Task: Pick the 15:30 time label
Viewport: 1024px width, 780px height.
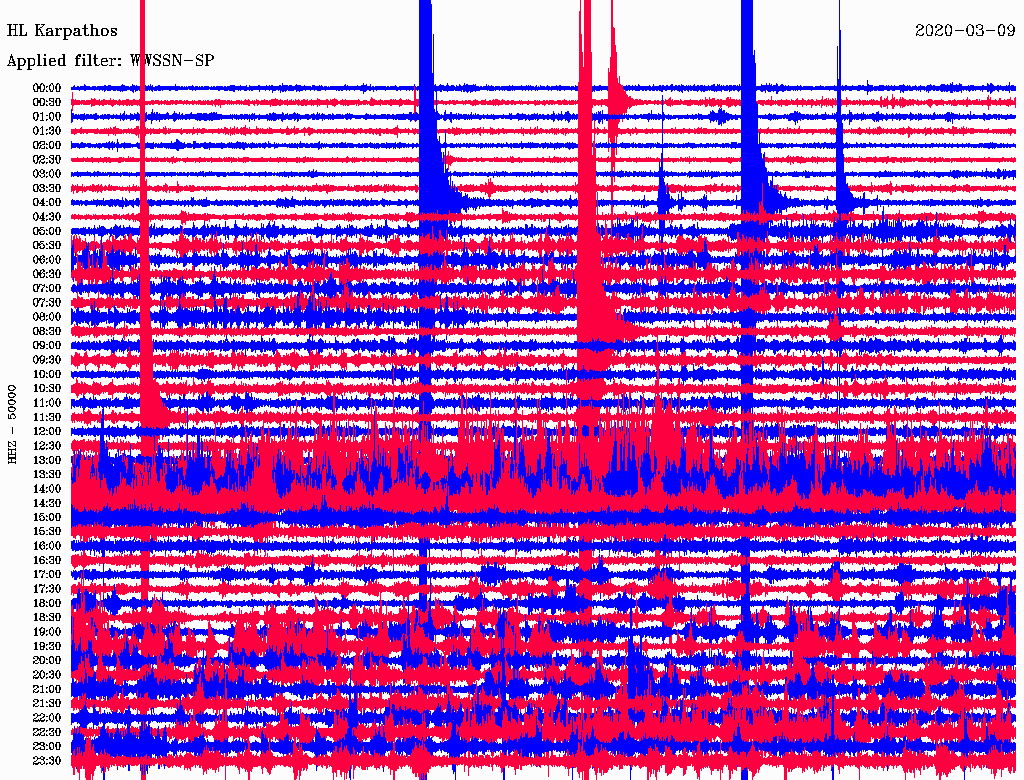Action: (47, 531)
